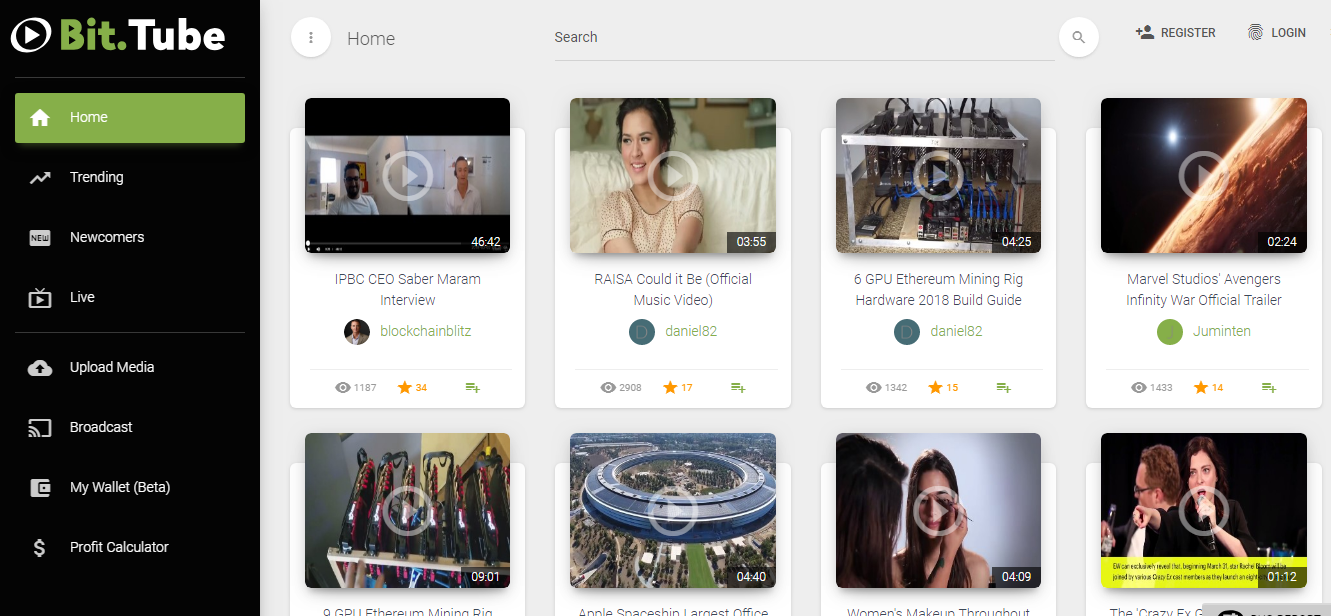Click the Live video icon in sidebar
This screenshot has height=616, width=1331.
click(x=40, y=297)
